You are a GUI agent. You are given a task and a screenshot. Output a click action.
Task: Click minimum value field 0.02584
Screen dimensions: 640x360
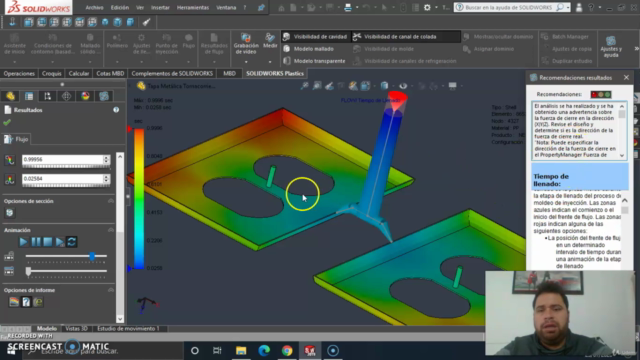(x=62, y=179)
